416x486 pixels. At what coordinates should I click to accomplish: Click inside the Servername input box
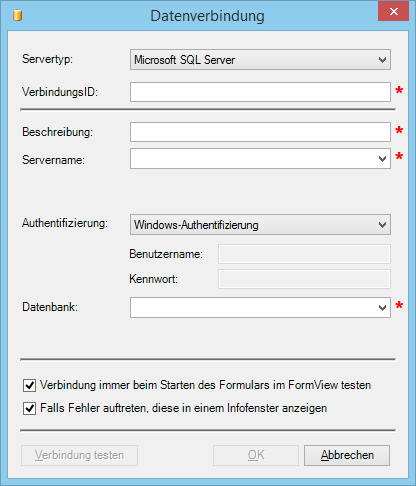pos(253,159)
